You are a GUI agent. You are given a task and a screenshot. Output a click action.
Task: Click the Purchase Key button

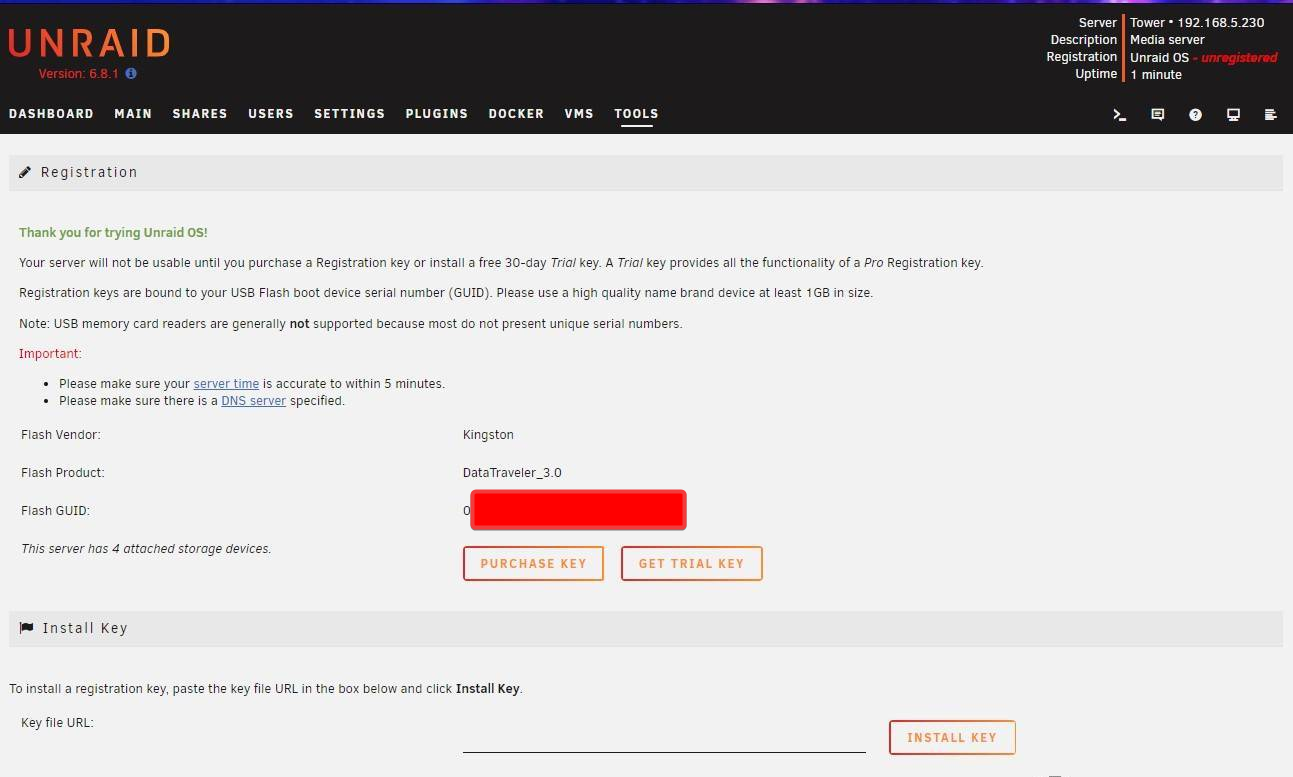tap(533, 564)
